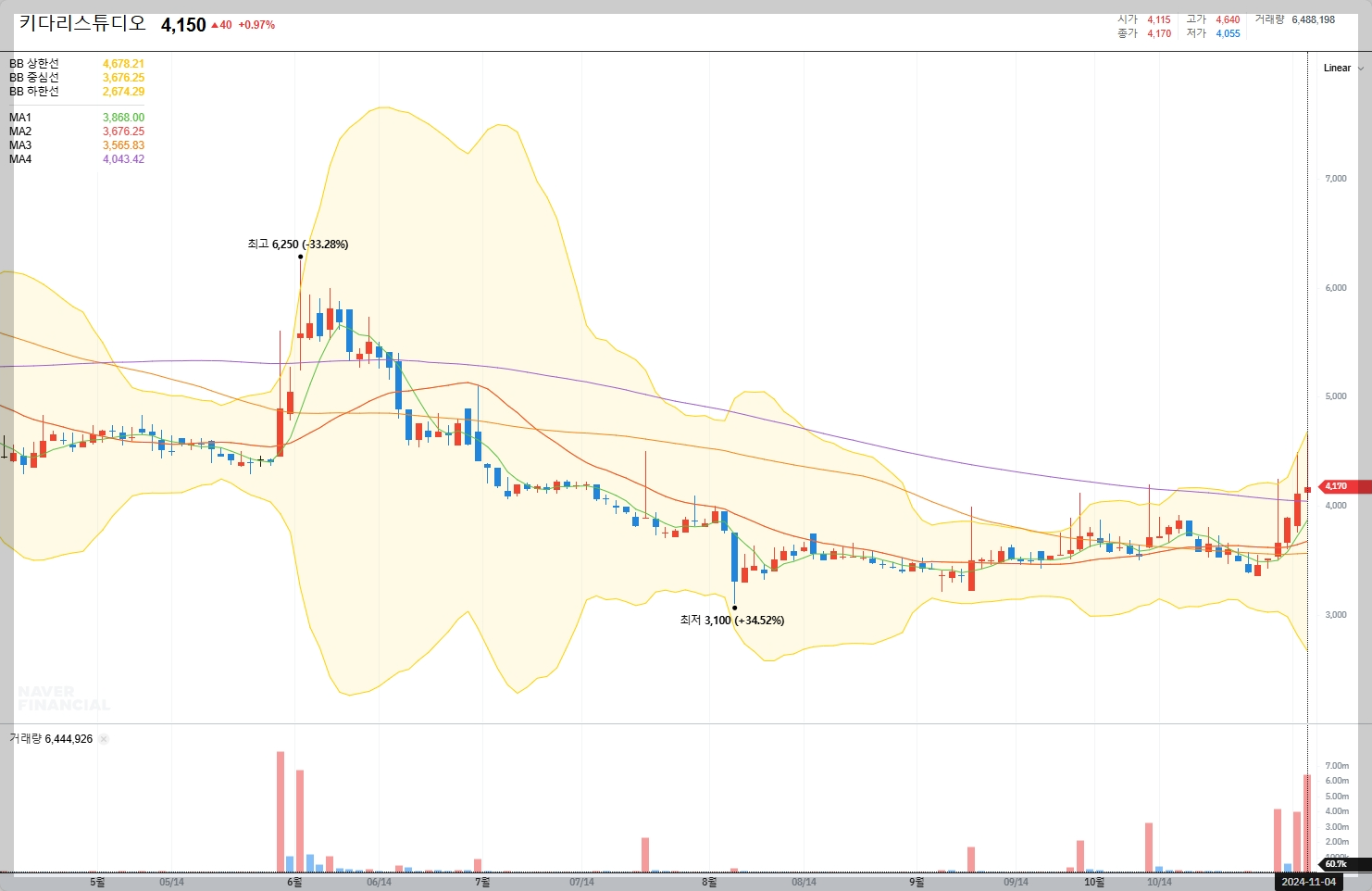Click the 최고 6,250 high annotation
The height and width of the screenshot is (891, 1372).
coord(297,245)
